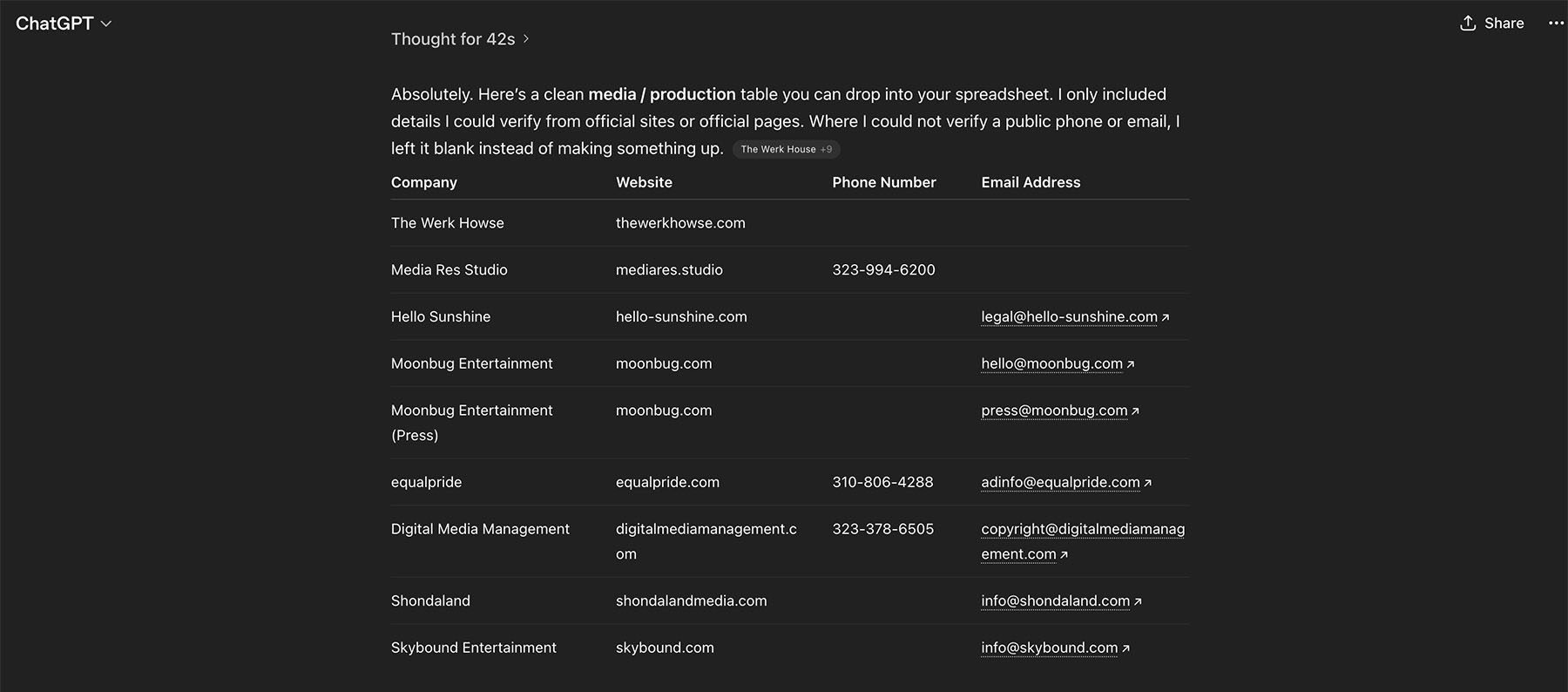Open the ChatGPT model selector dropdown
1568x692 pixels.
pyautogui.click(x=64, y=24)
